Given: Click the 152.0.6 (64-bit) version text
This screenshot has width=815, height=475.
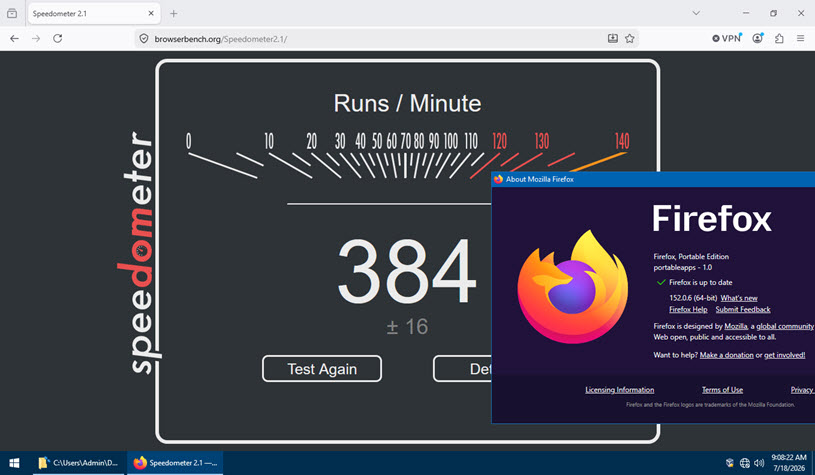Looking at the screenshot, I should pyautogui.click(x=693, y=298).
